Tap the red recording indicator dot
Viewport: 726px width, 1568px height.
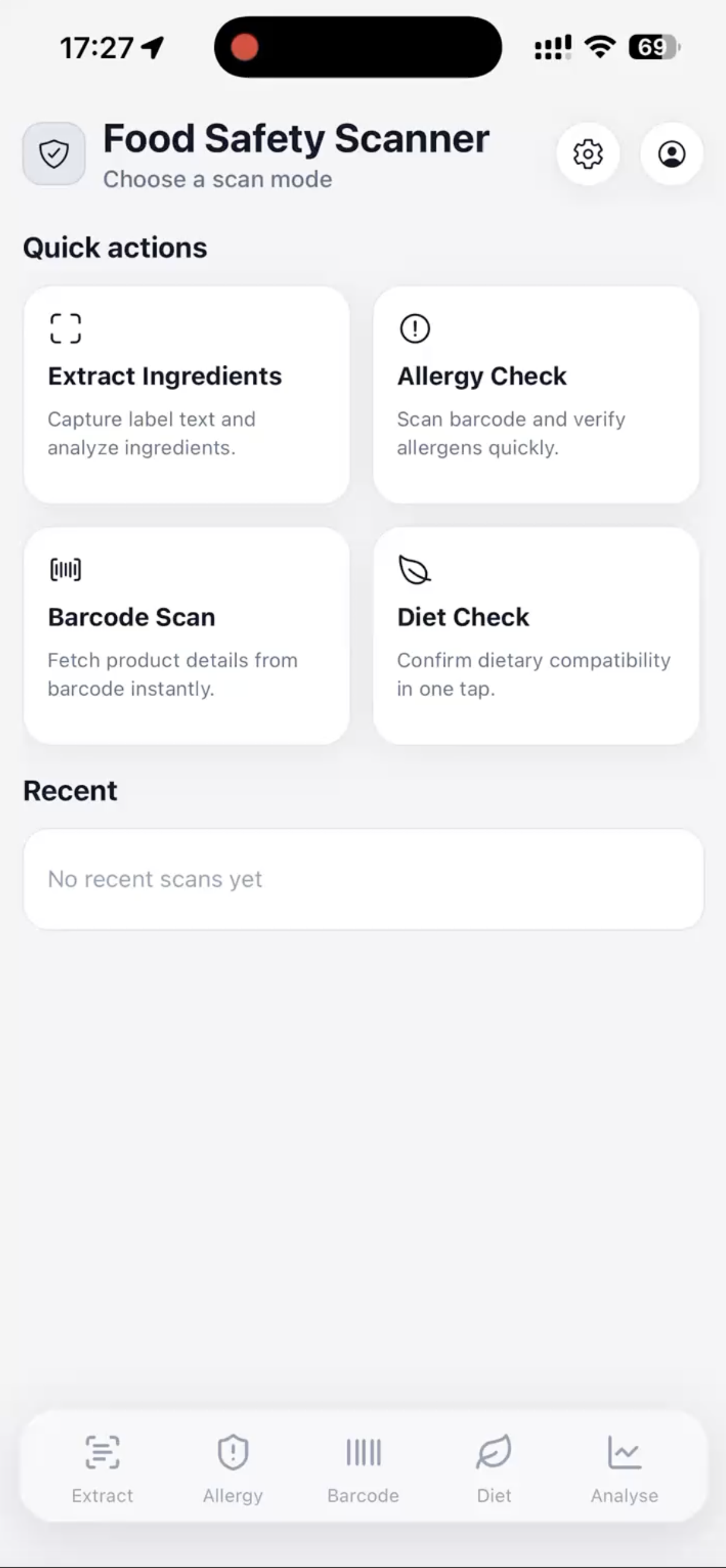pyautogui.click(x=244, y=48)
